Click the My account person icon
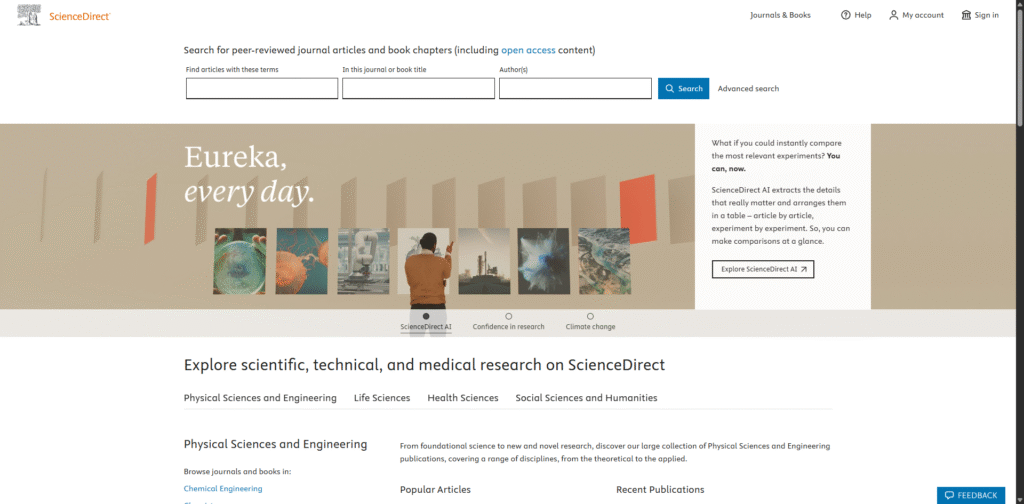The image size is (1024, 504). [894, 15]
